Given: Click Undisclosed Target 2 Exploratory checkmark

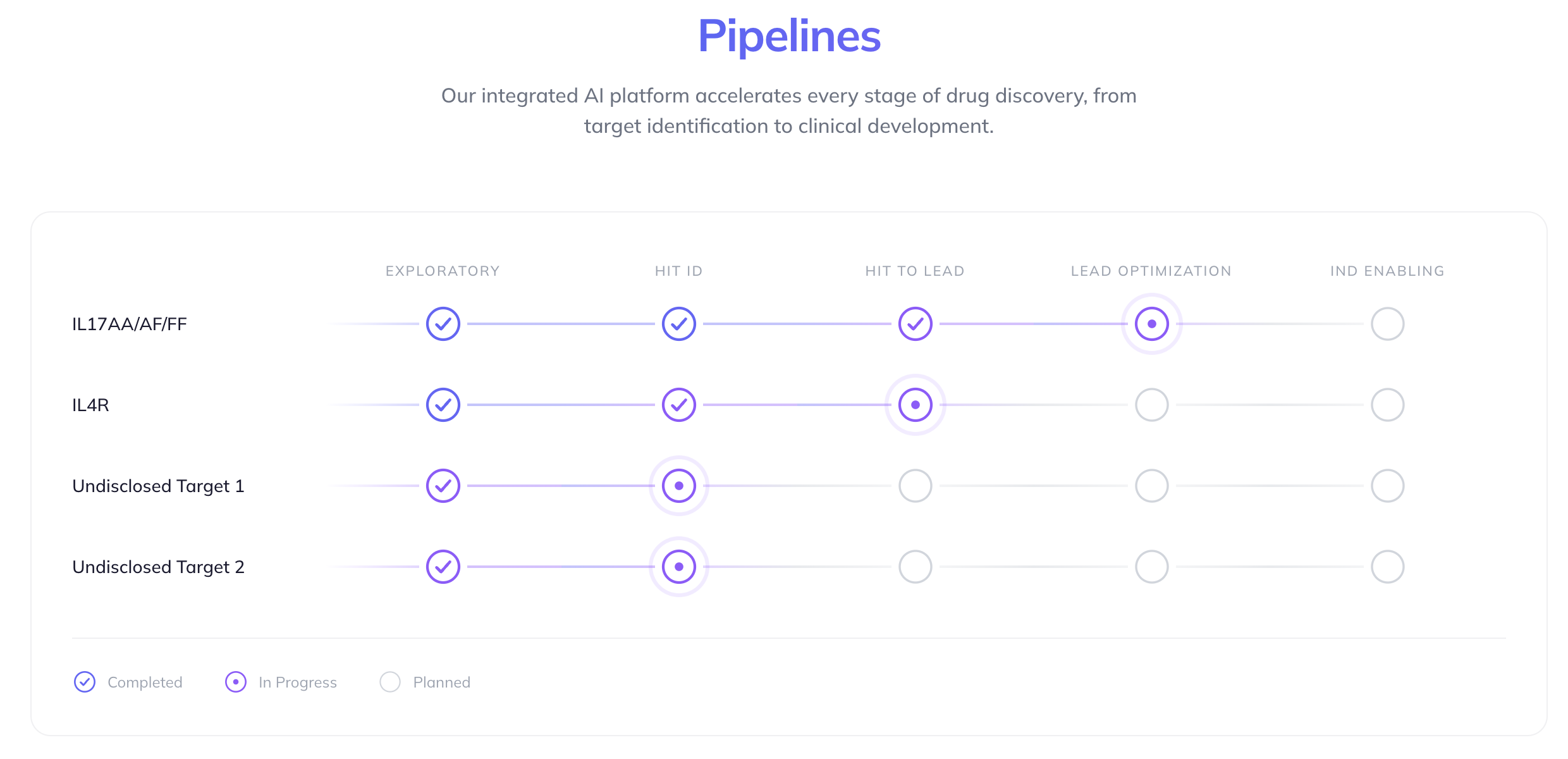Looking at the screenshot, I should (x=443, y=567).
